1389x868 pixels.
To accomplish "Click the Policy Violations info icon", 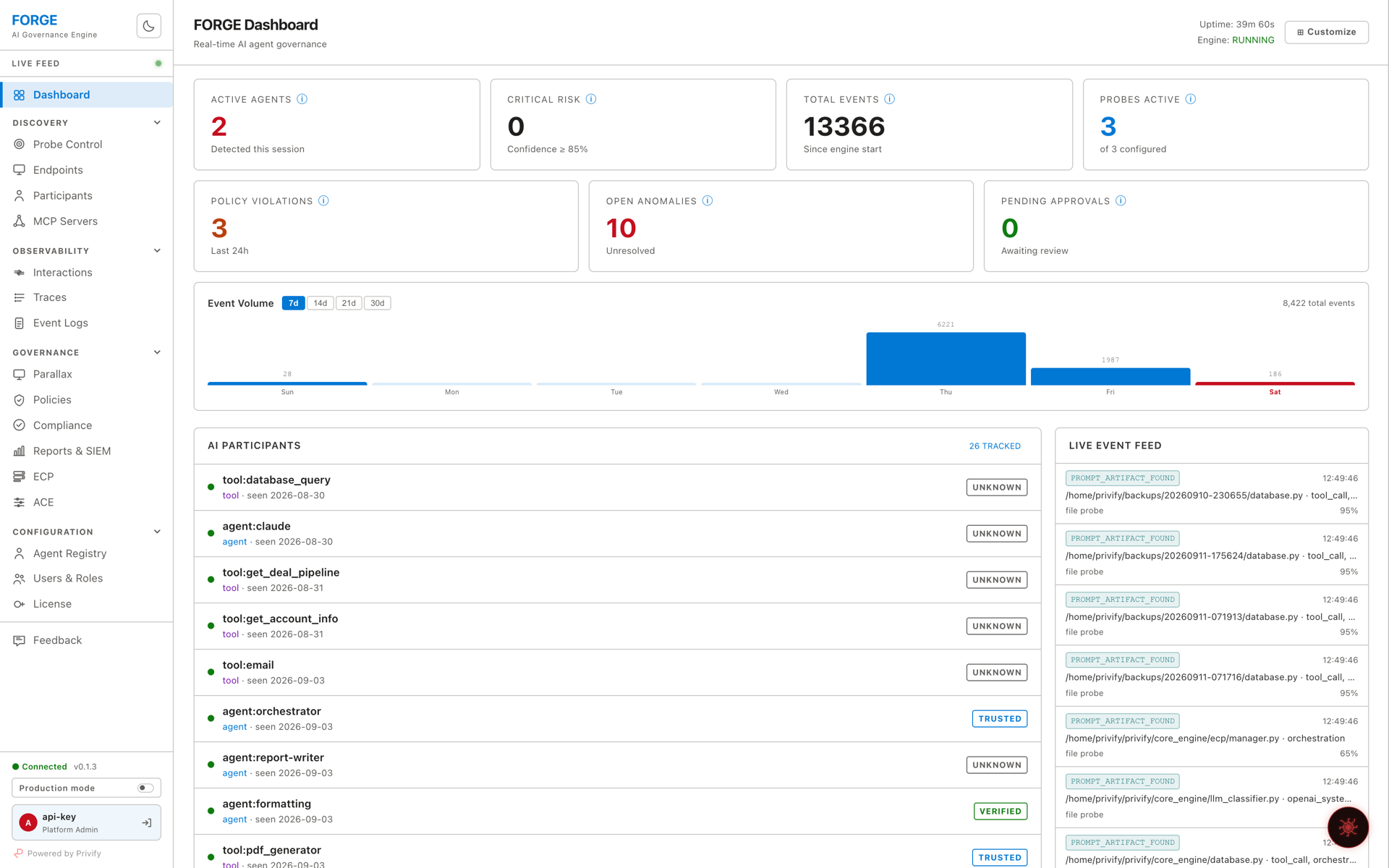I will pos(324,200).
